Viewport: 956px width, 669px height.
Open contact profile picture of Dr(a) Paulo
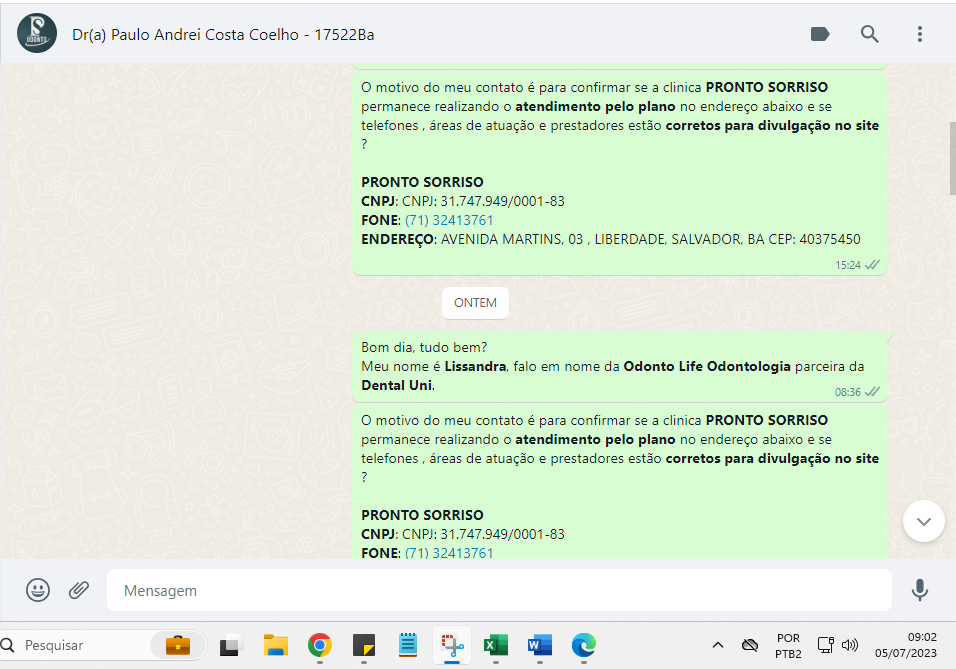point(37,34)
